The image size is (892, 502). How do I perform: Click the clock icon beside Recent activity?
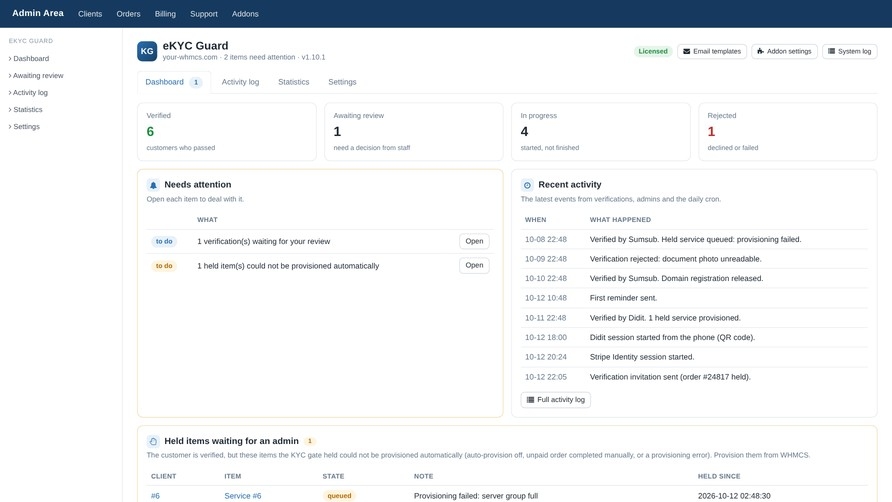(x=527, y=185)
